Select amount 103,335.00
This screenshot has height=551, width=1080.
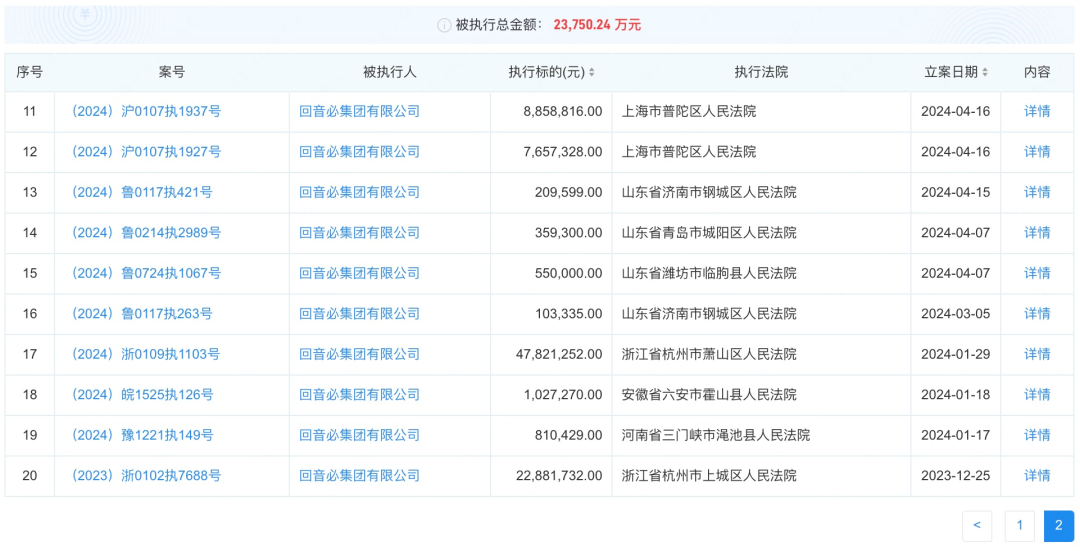pos(568,314)
